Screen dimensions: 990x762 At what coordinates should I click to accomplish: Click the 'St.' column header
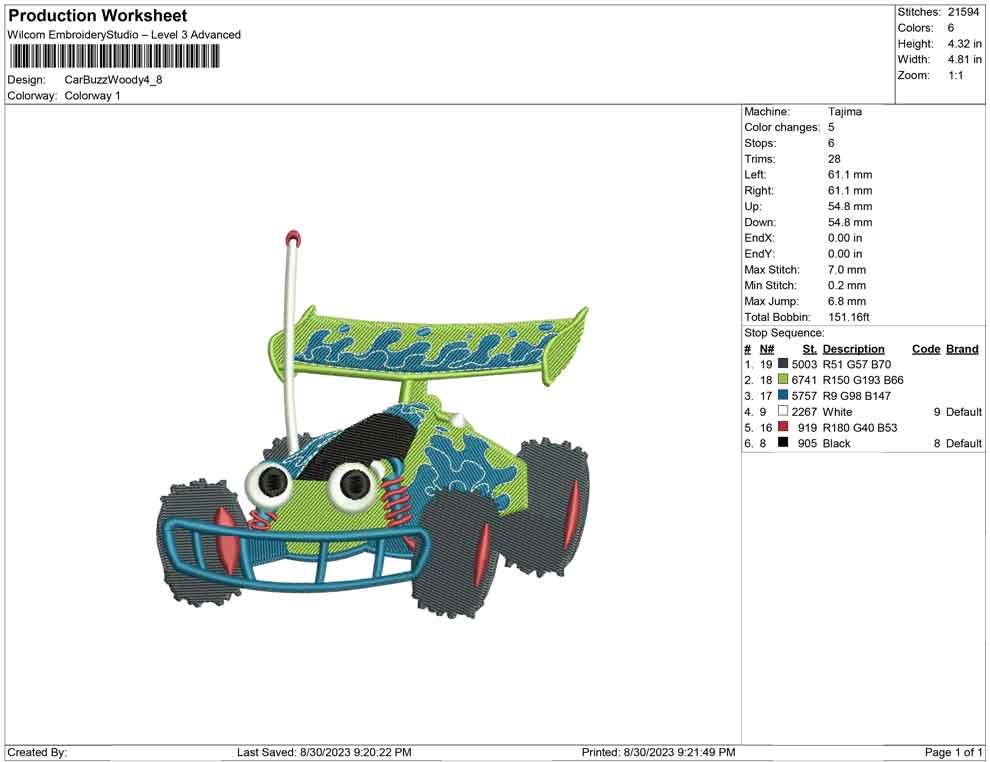pos(809,349)
